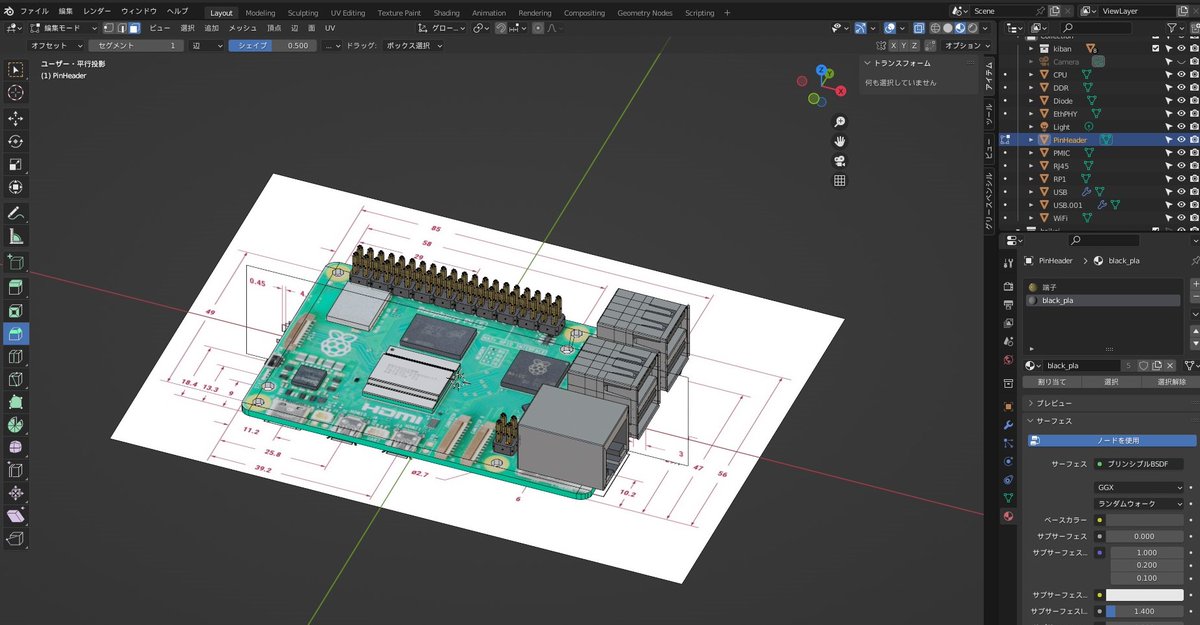Click the 割り当て assign button
The image size is (1200, 625).
click(1052, 382)
